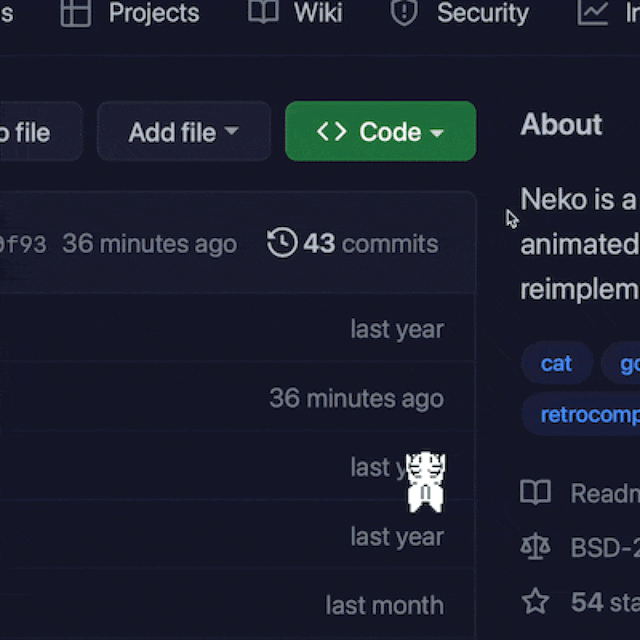Select the cat topic tag
Screen dimensions: 640x640
[556, 363]
